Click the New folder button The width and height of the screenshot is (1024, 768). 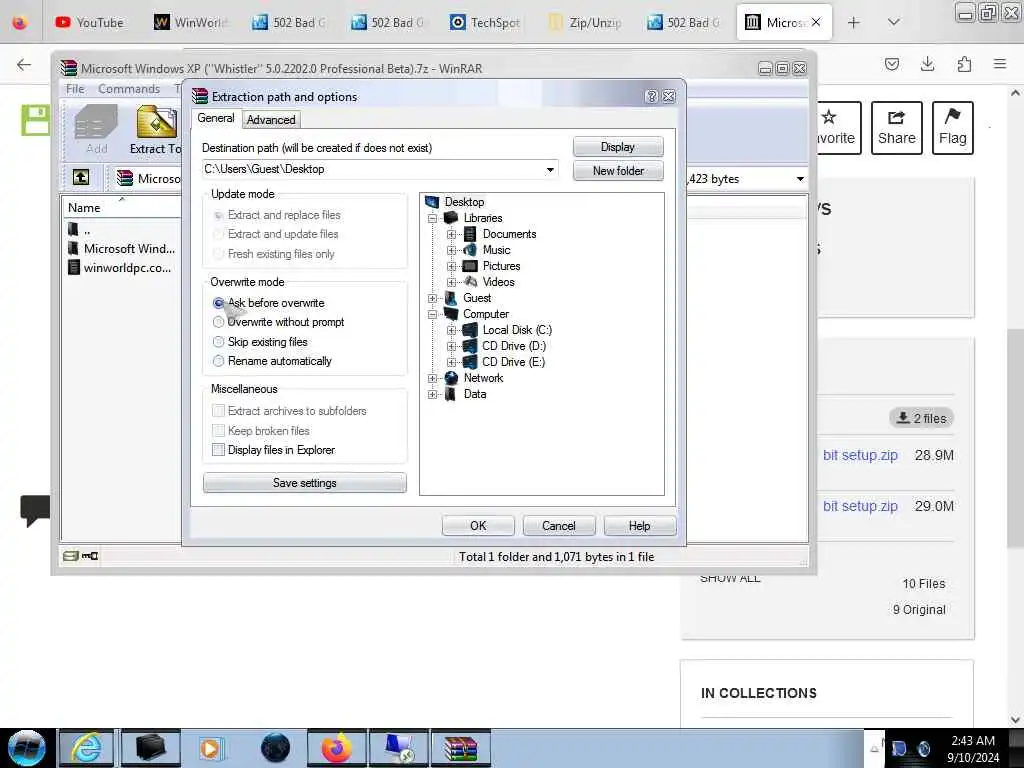point(618,170)
